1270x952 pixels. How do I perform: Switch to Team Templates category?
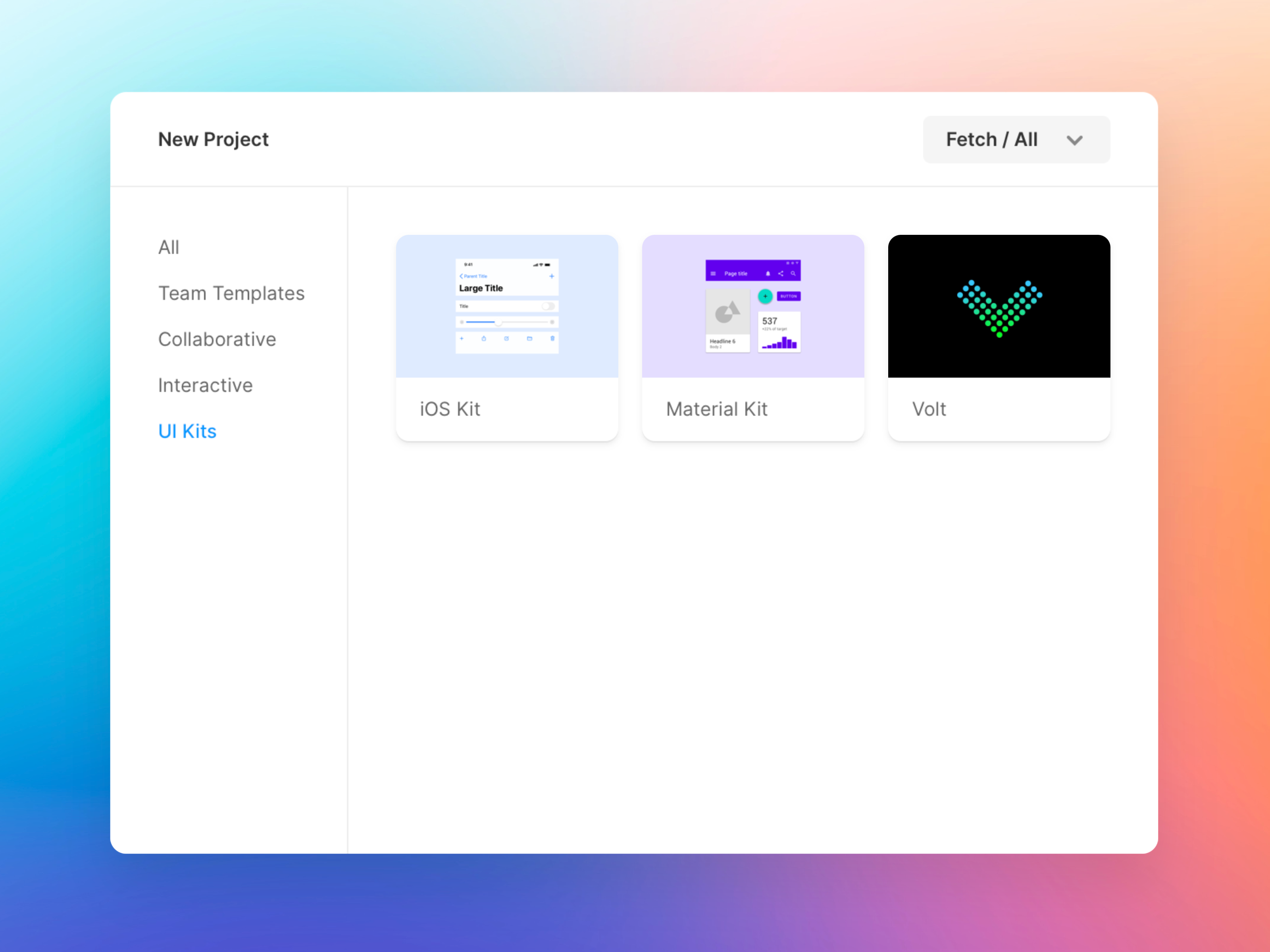[x=231, y=293]
